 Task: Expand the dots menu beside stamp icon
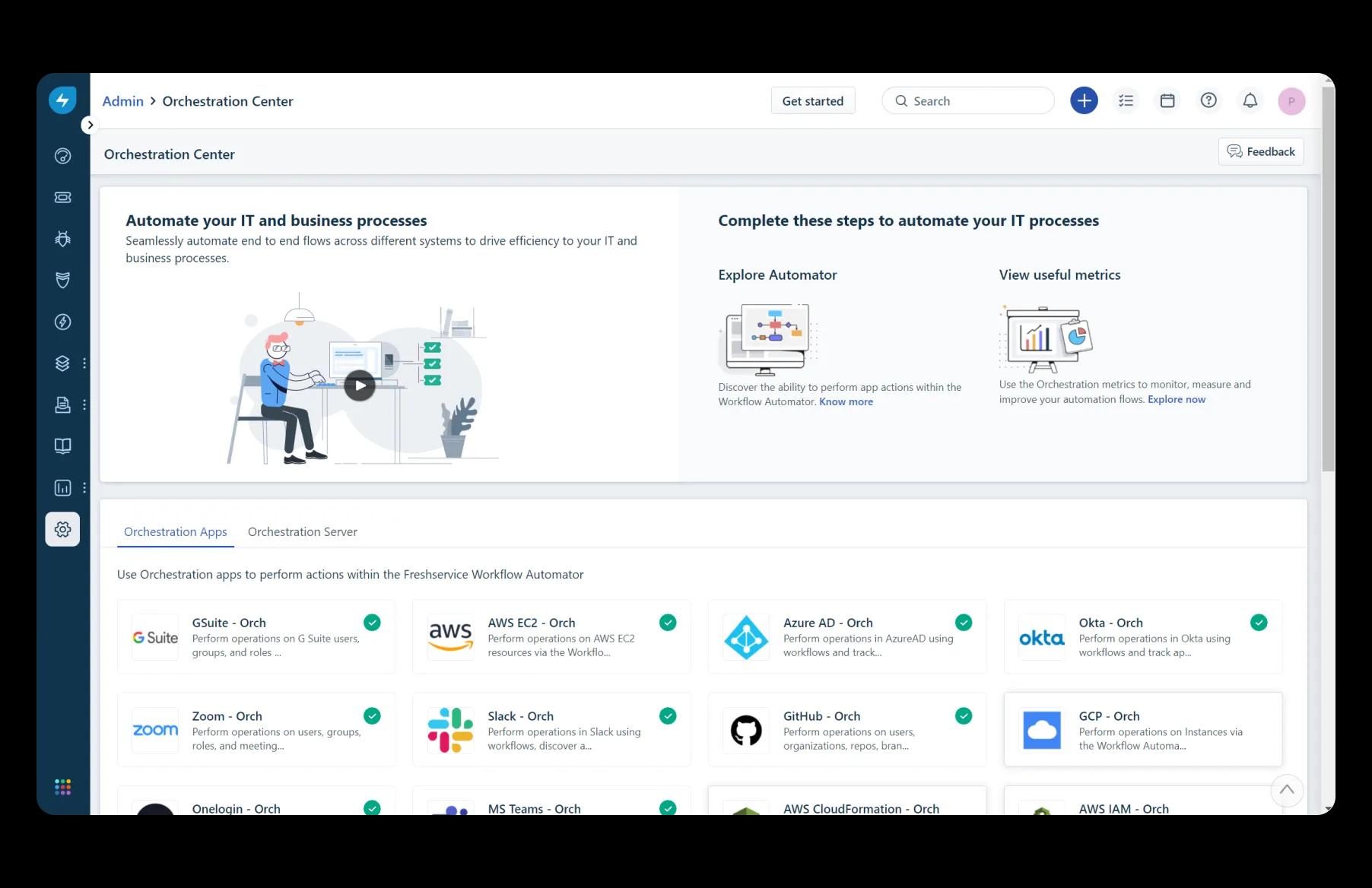[84, 404]
